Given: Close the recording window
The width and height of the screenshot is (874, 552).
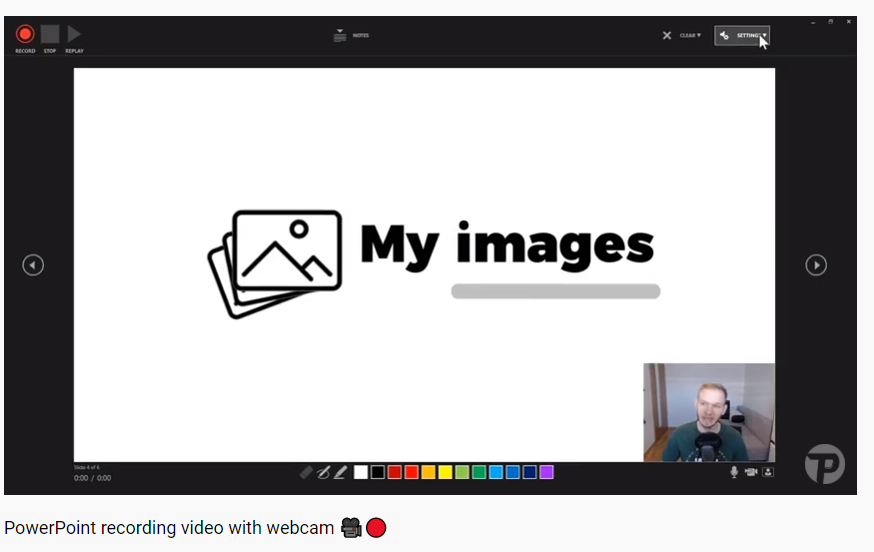Looking at the screenshot, I should click(848, 22).
